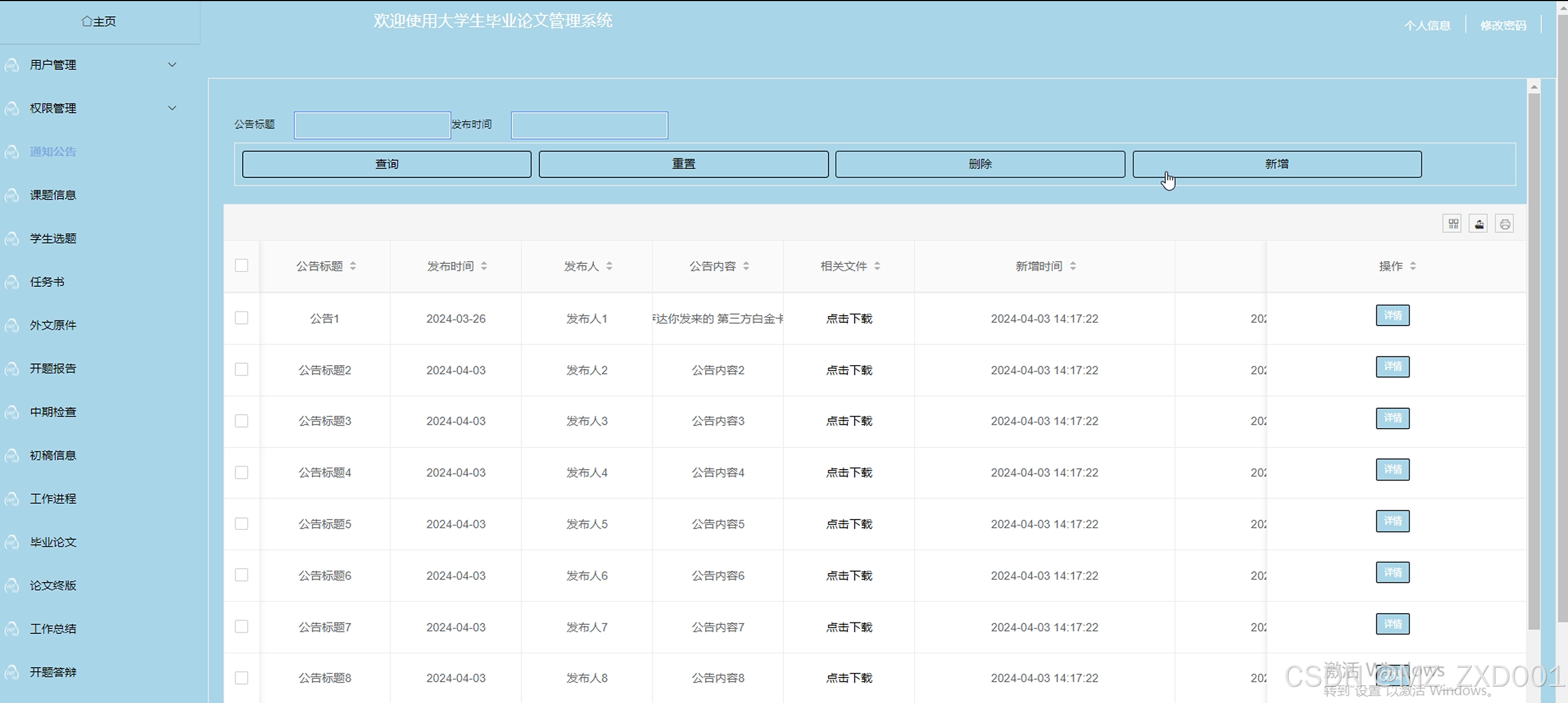Click the column filter grid icon
The height and width of the screenshot is (703, 1568).
pyautogui.click(x=1453, y=224)
